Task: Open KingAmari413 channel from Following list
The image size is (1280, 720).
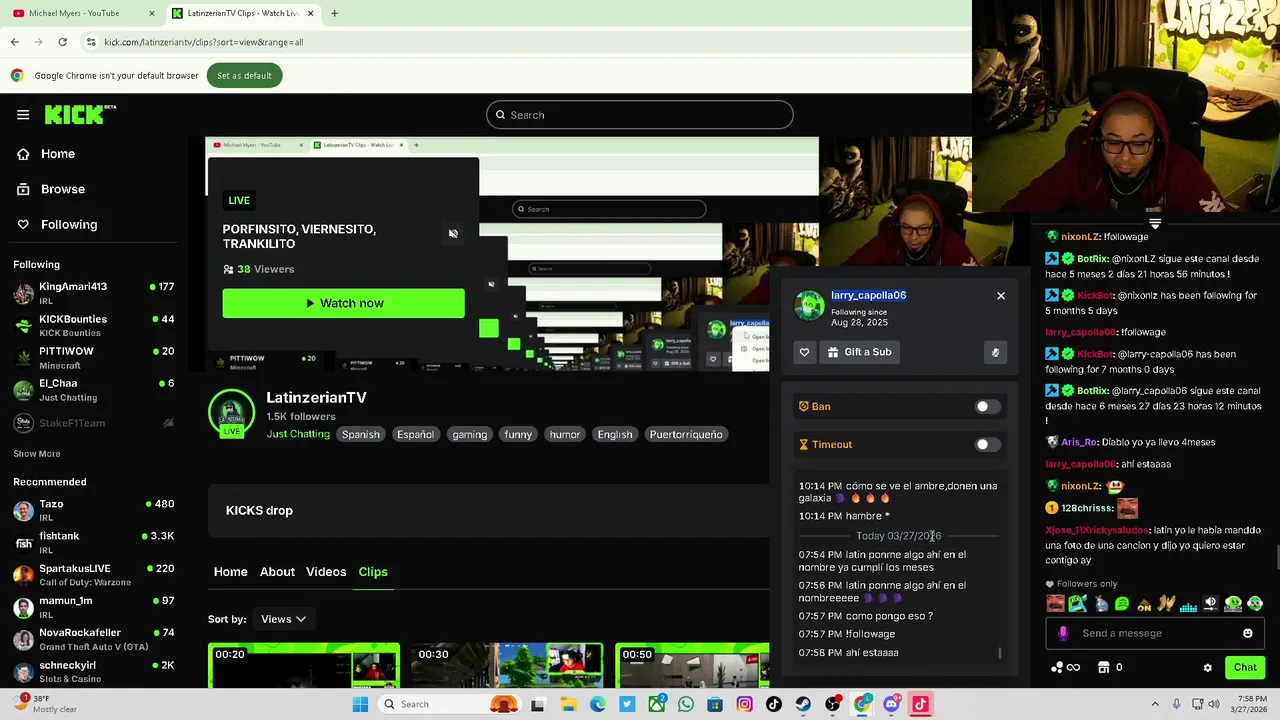Action: (94, 293)
